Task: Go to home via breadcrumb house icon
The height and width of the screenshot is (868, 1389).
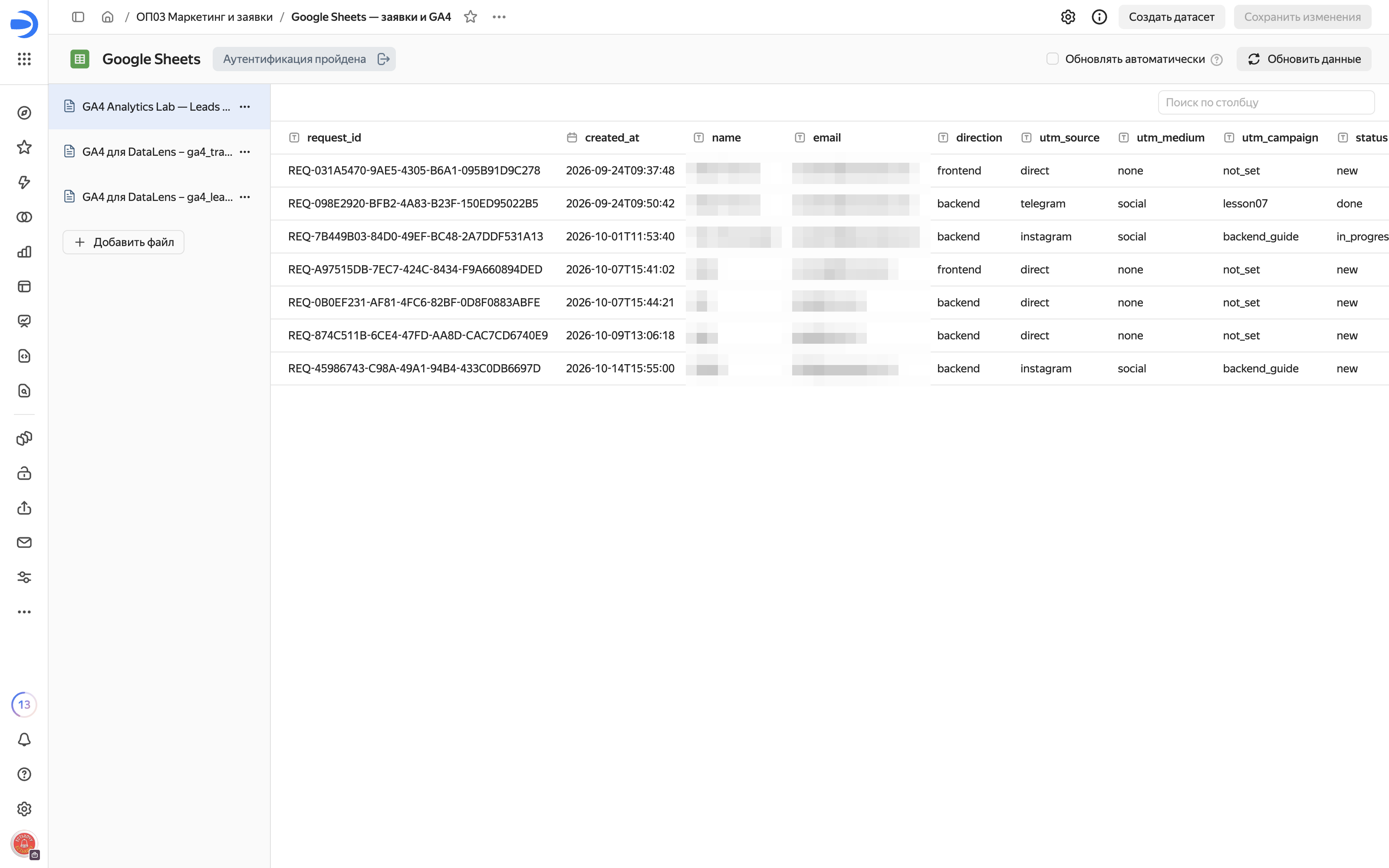Action: coord(107,16)
